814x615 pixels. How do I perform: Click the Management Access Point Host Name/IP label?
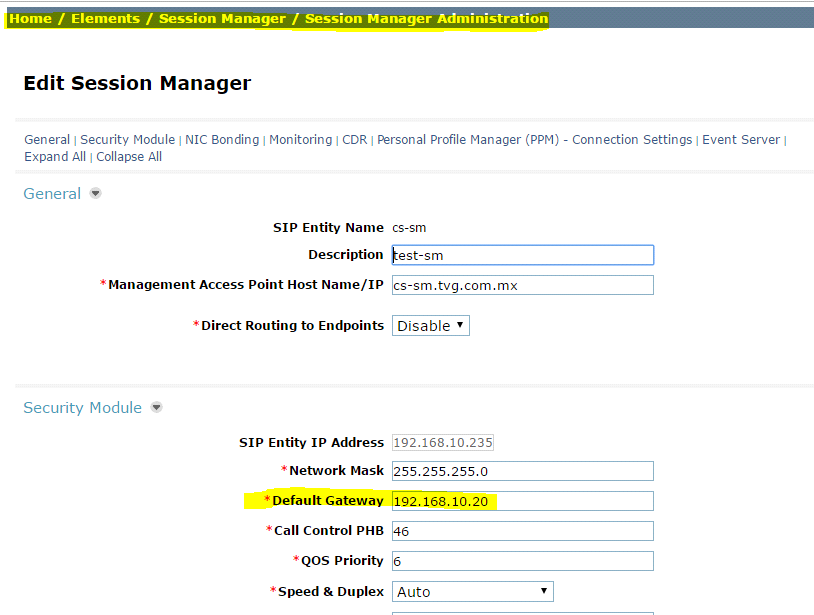[x=246, y=284]
